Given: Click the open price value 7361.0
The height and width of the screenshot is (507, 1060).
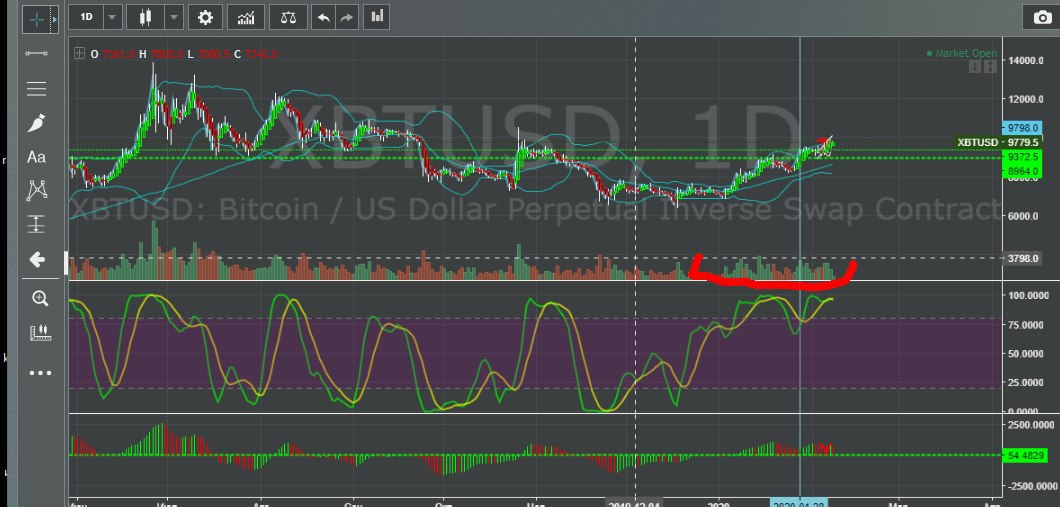Looking at the screenshot, I should 119,53.
